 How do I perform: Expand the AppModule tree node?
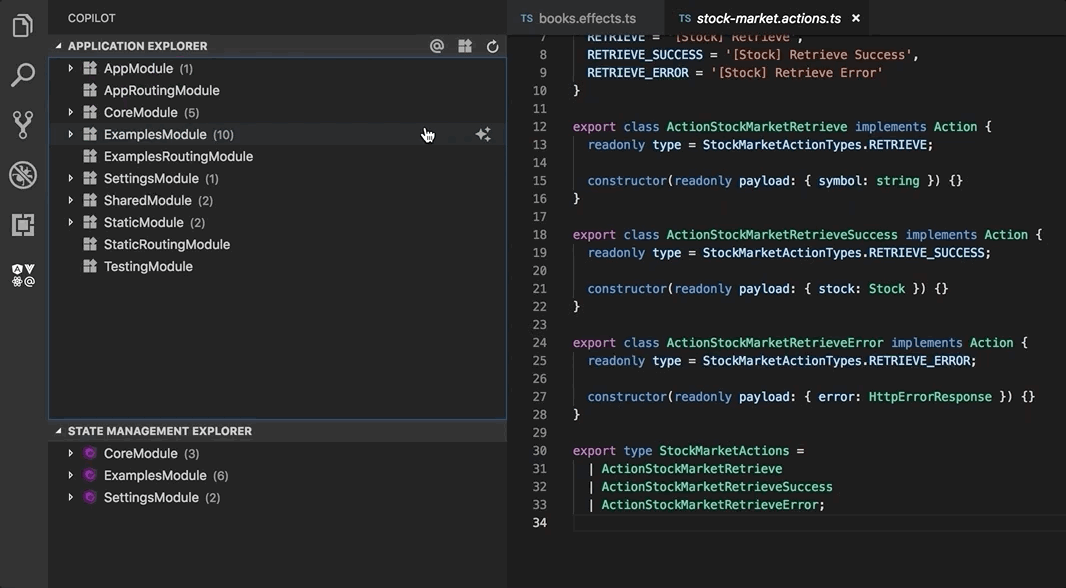[x=70, y=69]
